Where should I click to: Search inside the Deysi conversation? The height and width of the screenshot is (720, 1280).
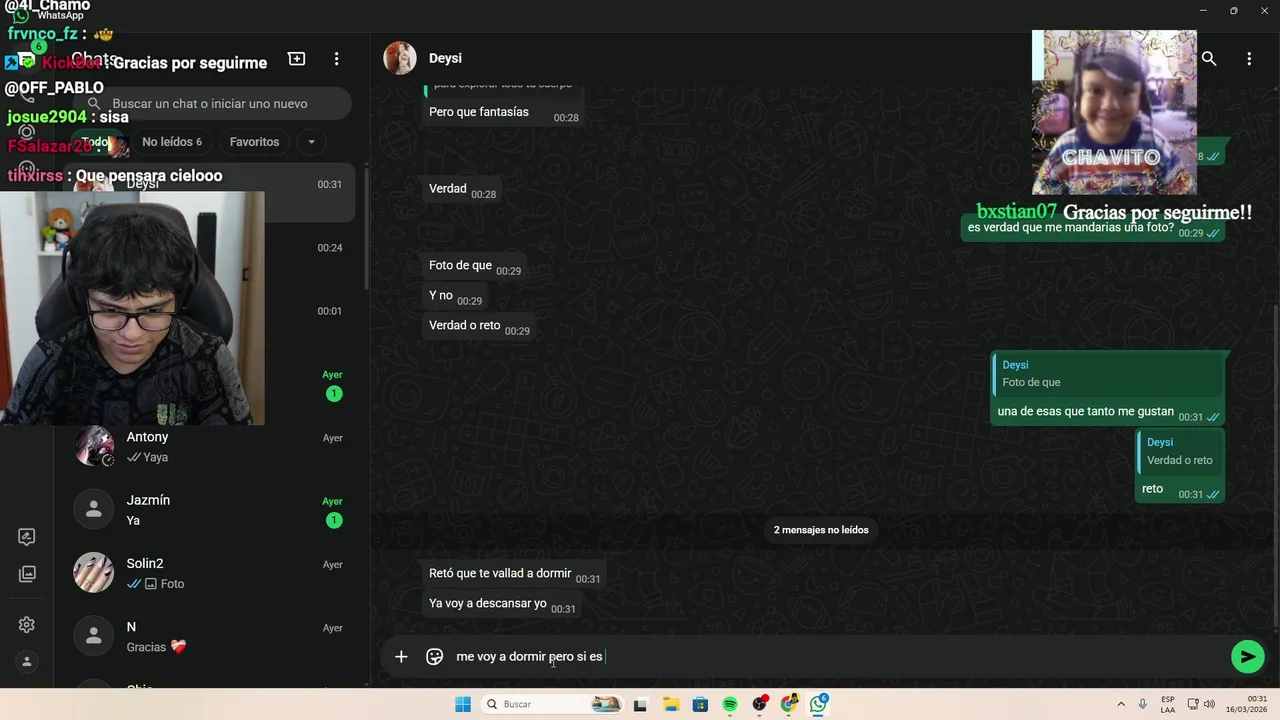1209,59
